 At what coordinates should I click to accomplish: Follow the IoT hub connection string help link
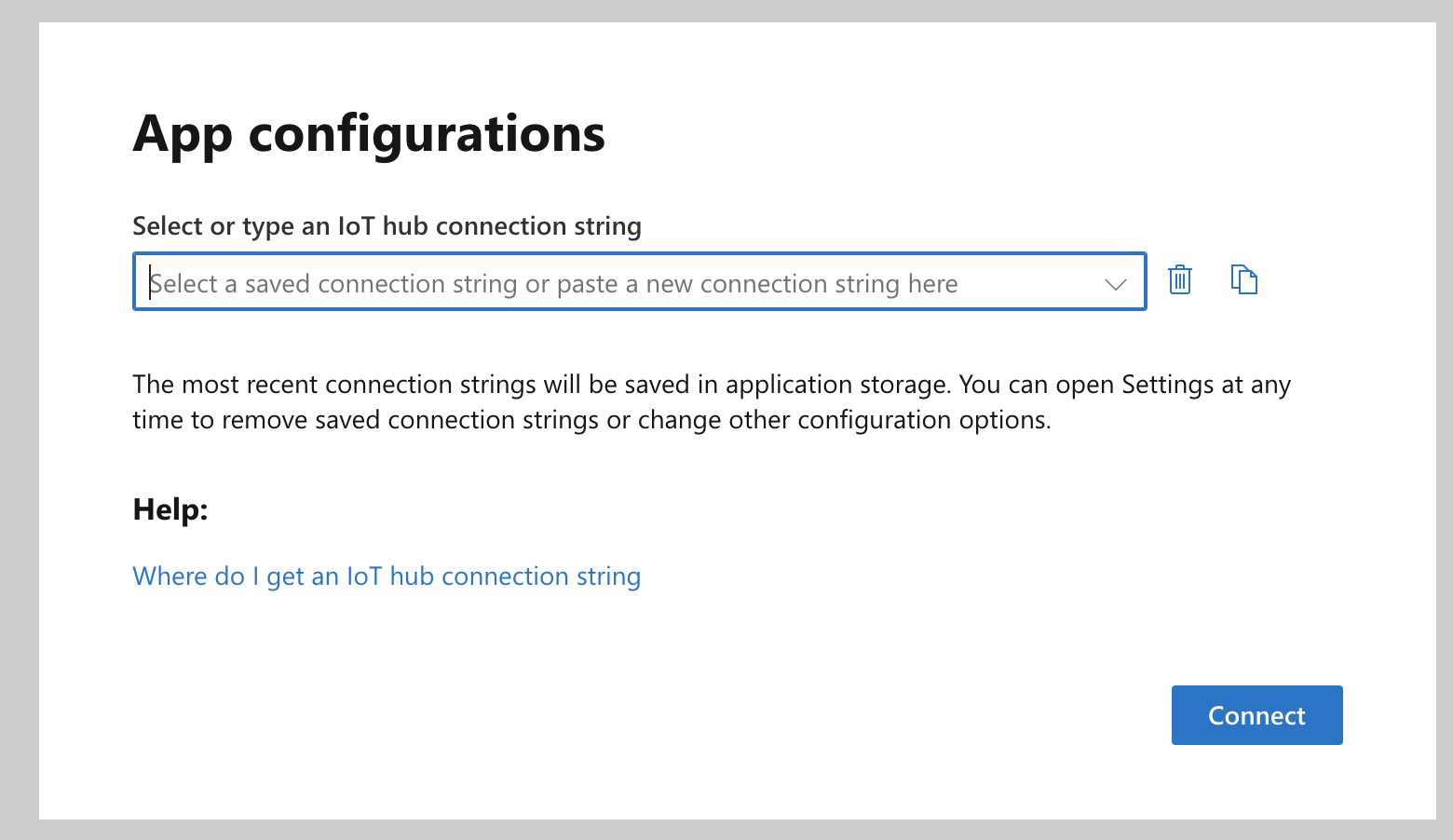point(387,576)
